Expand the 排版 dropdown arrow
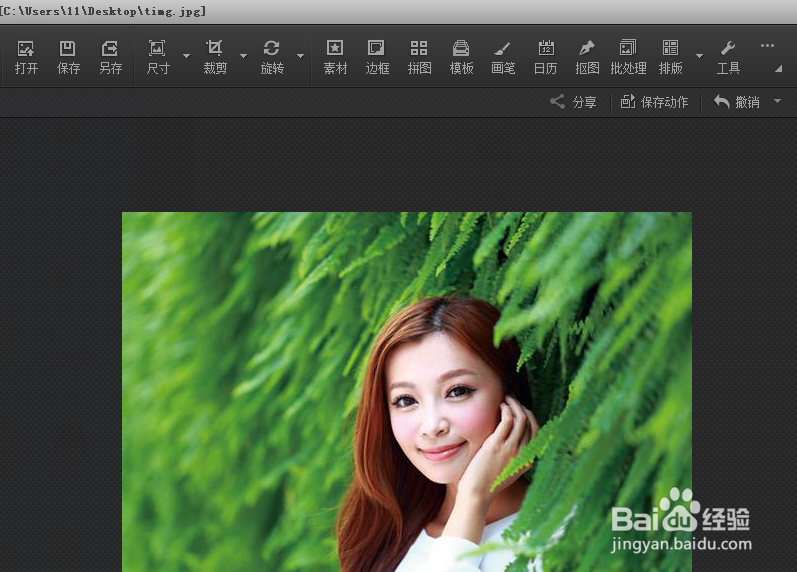Viewport: 797px width, 572px height. 699,56
